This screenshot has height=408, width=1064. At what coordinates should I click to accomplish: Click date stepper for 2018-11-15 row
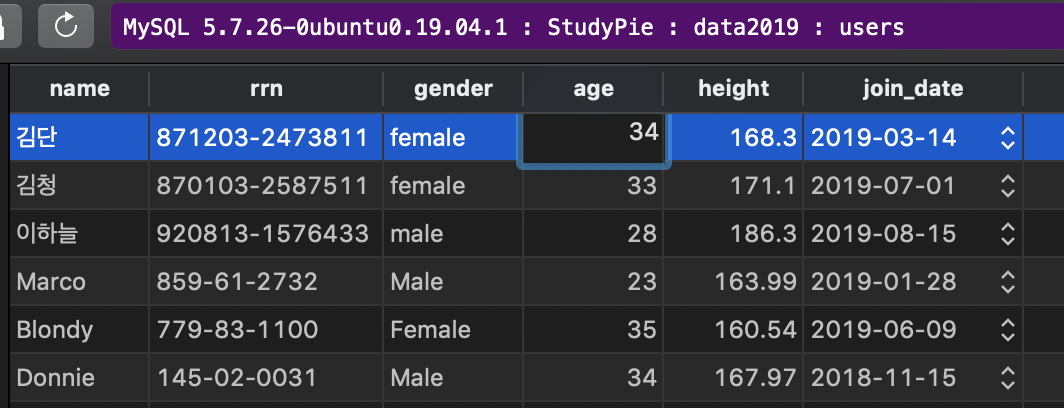tap(1007, 378)
